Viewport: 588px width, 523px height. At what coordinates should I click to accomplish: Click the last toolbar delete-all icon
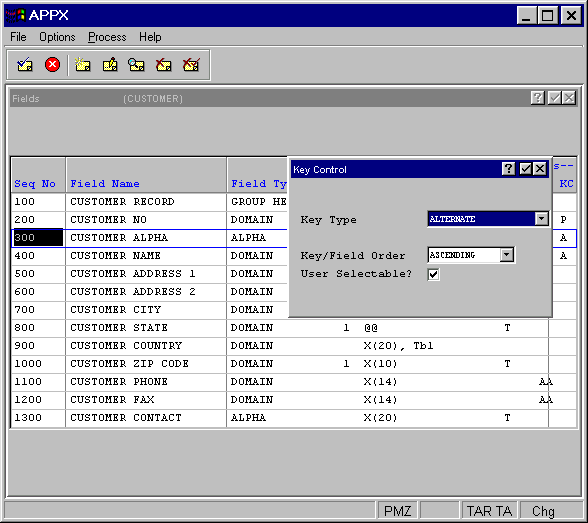191,65
